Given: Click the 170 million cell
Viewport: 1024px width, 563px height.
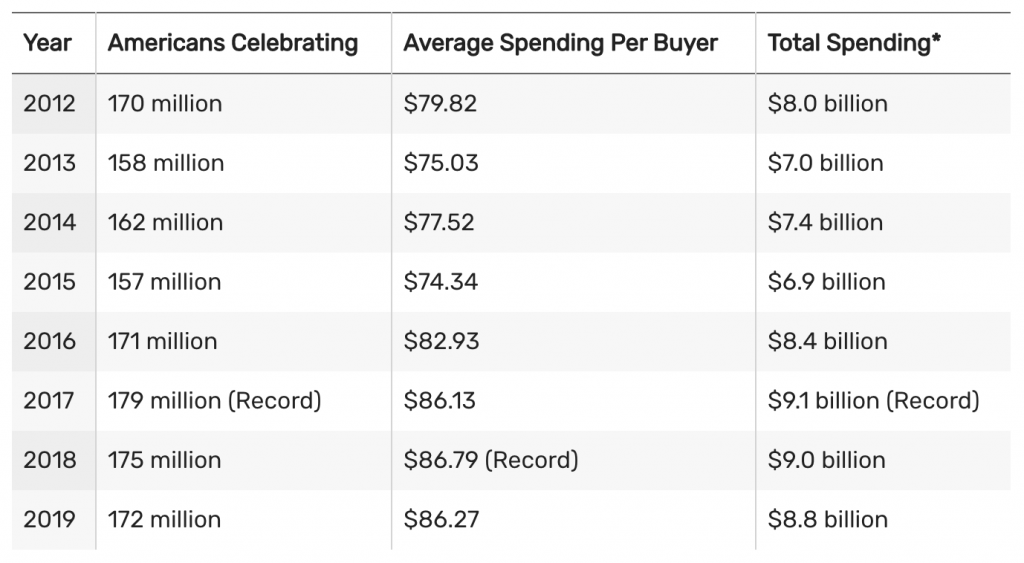Looking at the screenshot, I should tap(165, 103).
